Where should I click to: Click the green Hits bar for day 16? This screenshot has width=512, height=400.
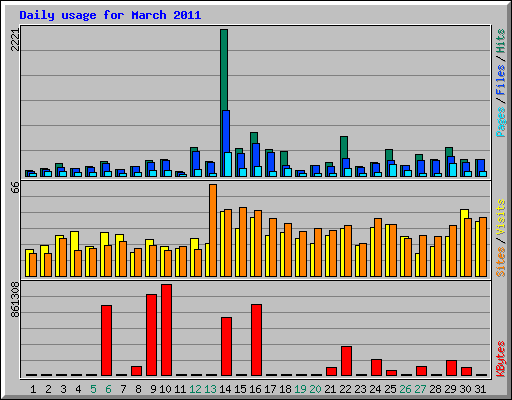[254, 138]
